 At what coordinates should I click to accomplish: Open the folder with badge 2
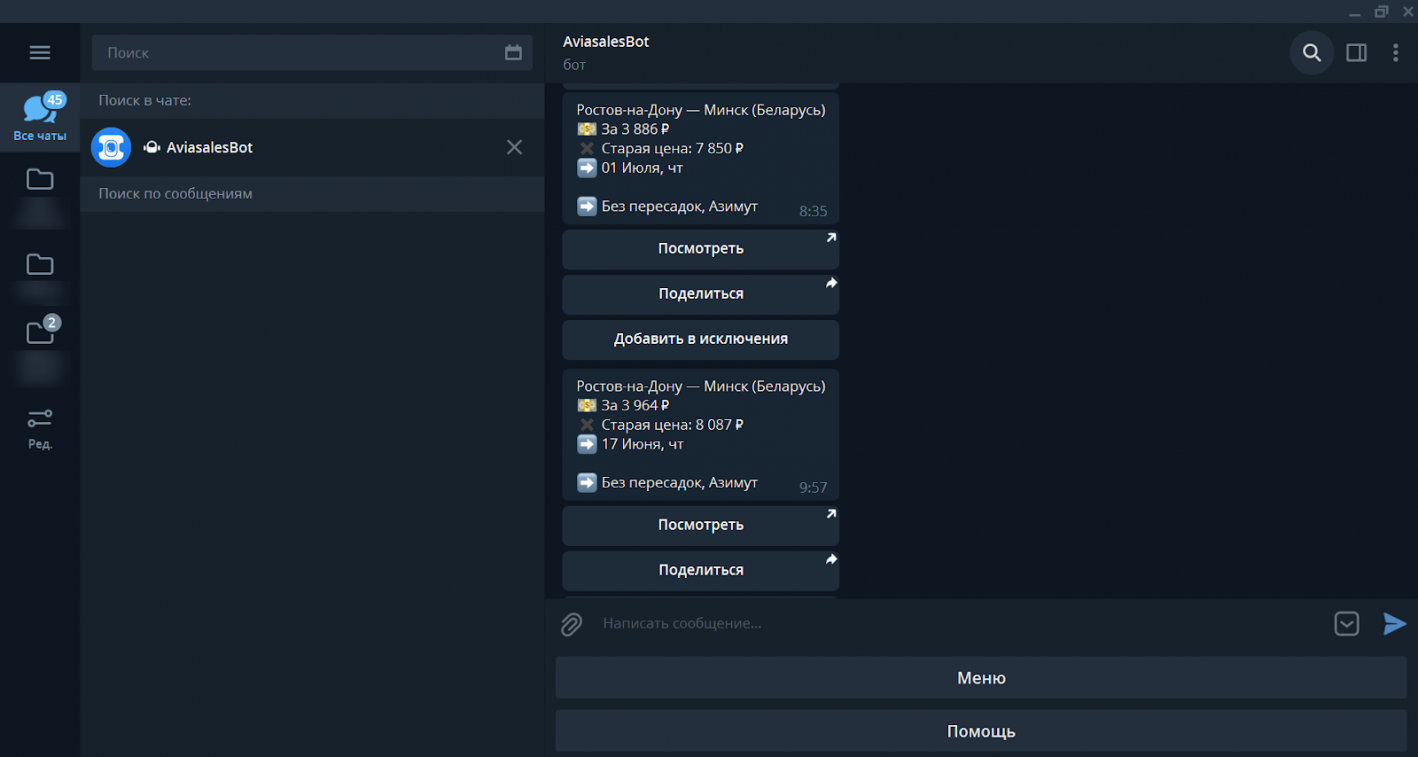[40, 349]
